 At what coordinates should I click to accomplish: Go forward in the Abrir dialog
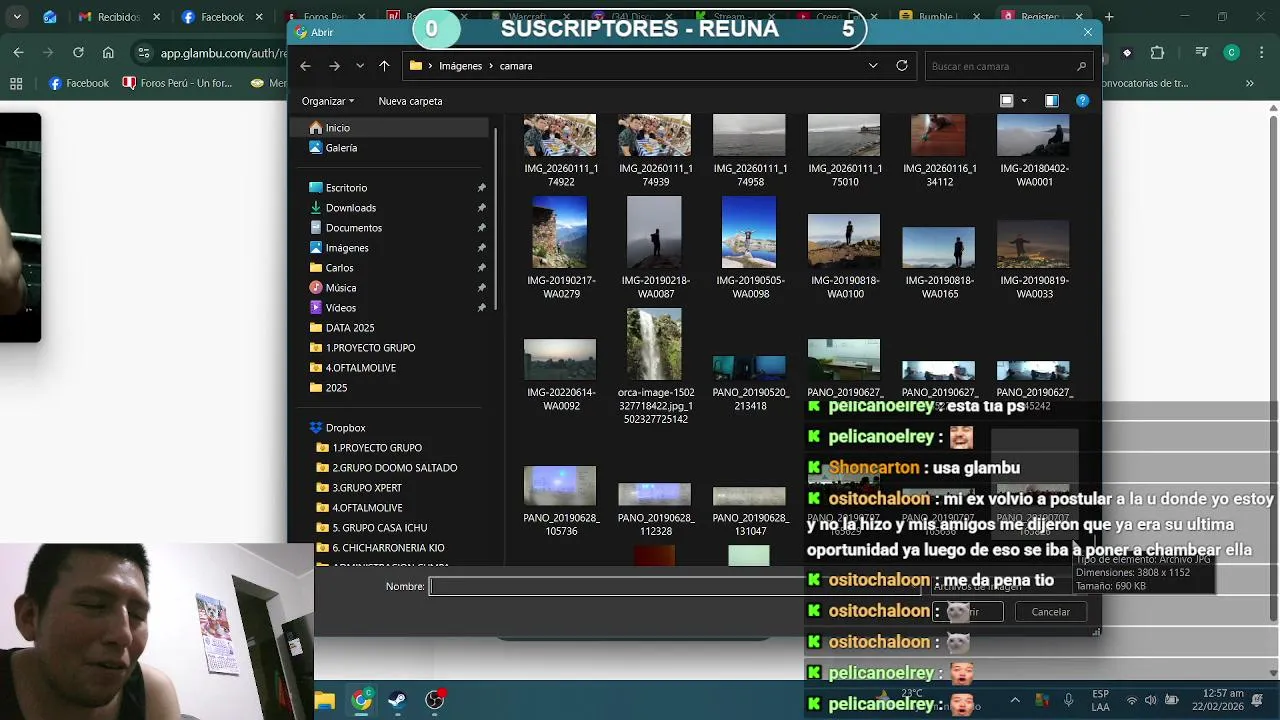tap(334, 66)
